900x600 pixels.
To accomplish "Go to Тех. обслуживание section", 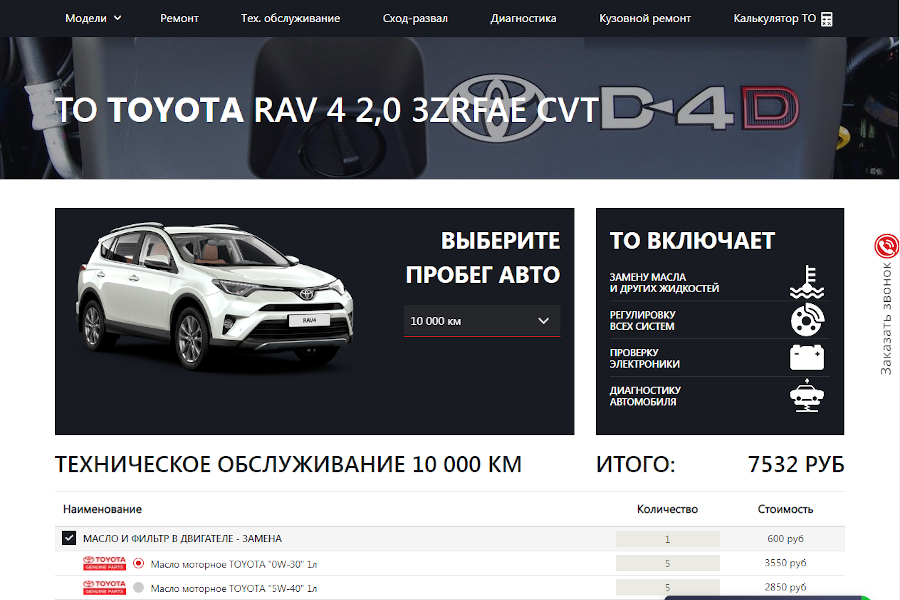I will click(x=290, y=18).
